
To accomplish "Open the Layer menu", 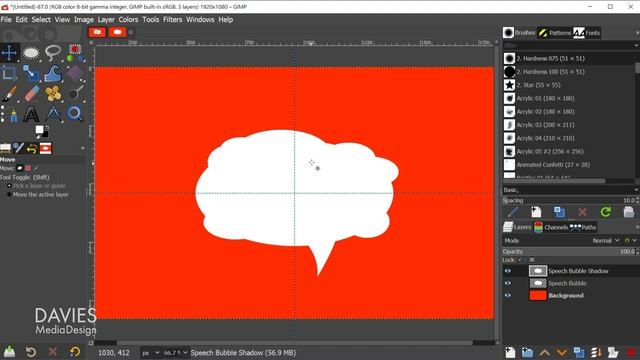I will tap(106, 20).
